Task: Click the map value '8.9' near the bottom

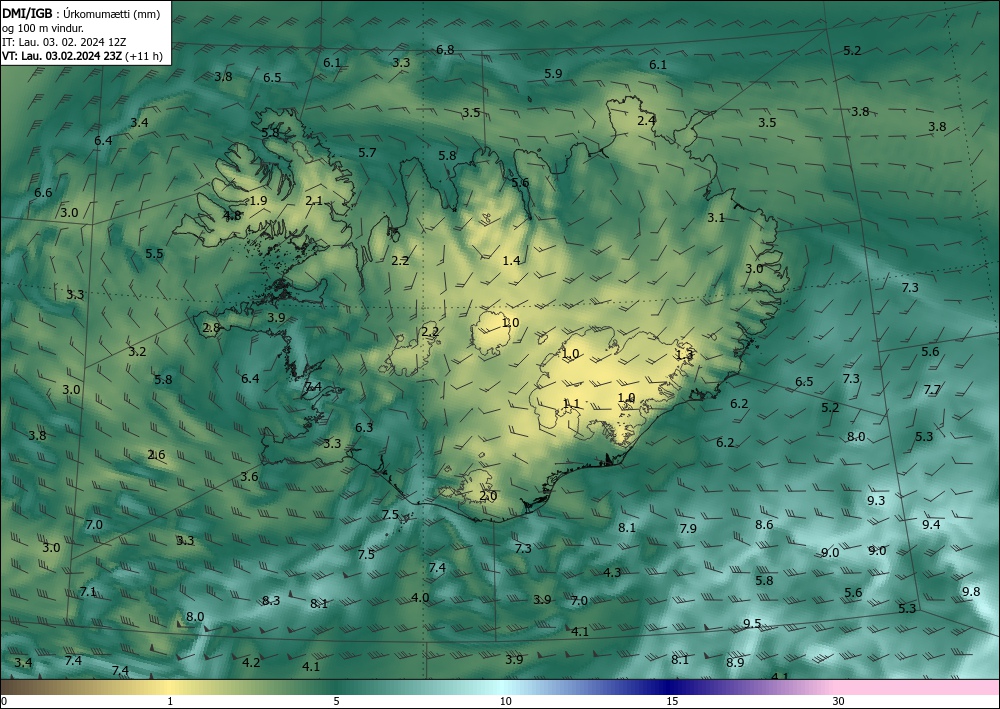Action: pyautogui.click(x=735, y=662)
